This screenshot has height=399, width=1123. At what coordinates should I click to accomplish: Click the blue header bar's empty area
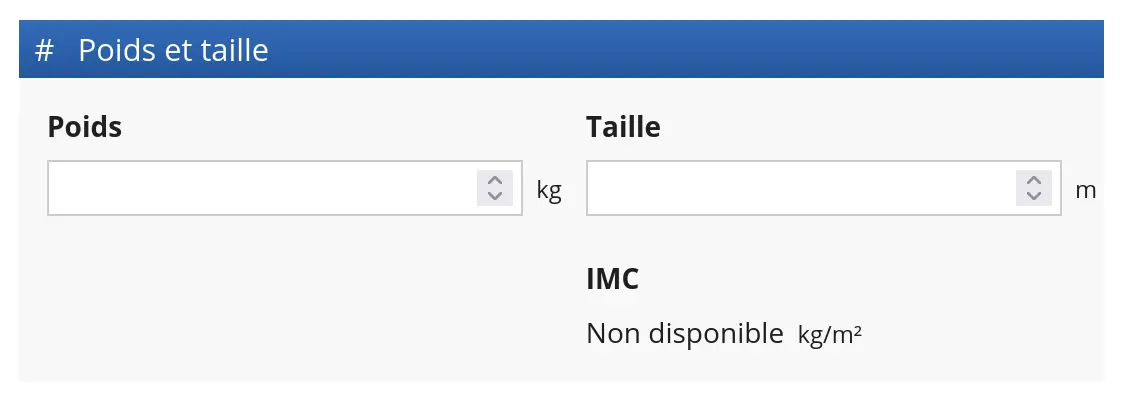(x=680, y=49)
